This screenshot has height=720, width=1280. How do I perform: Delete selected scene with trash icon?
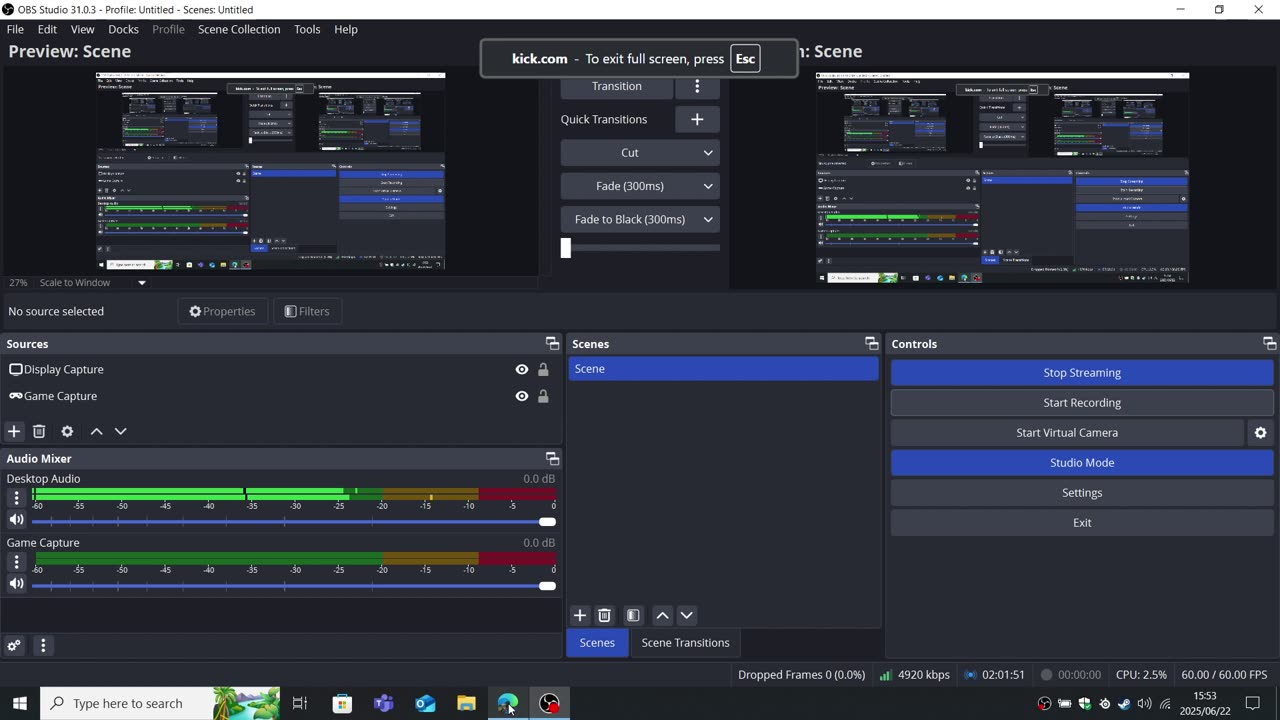click(604, 615)
